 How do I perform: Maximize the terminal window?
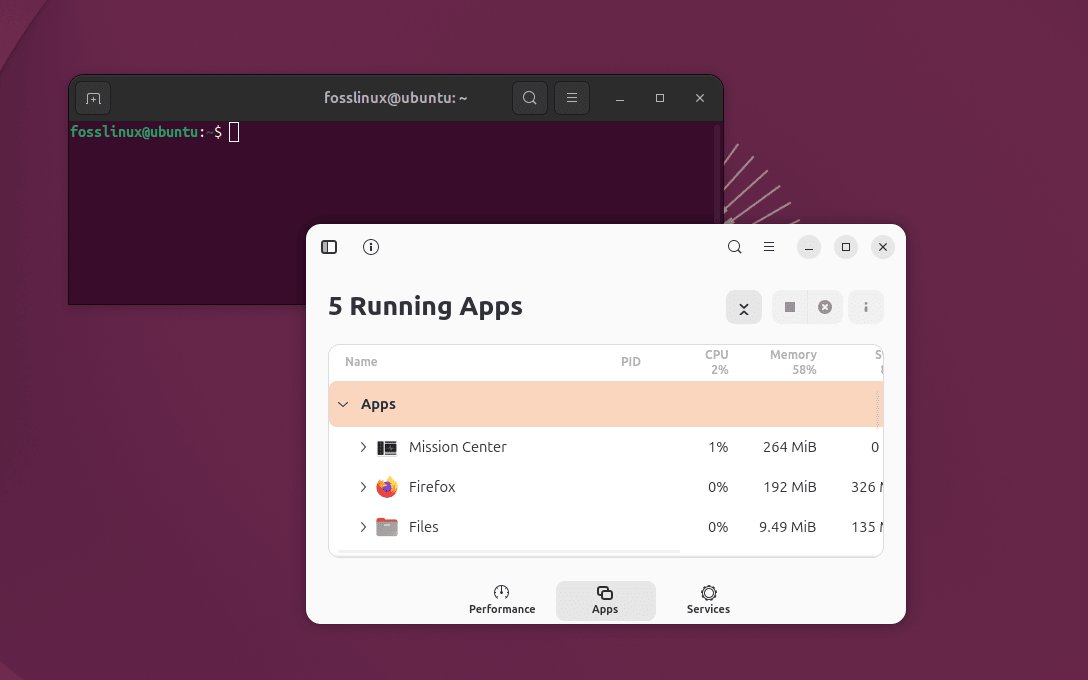[x=660, y=99]
